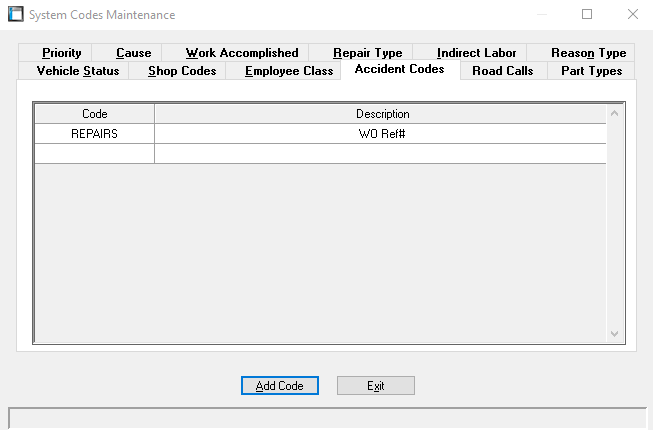This screenshot has width=653, height=430.
Task: Click the System Codes Maintenance window icon
Action: pyautogui.click(x=16, y=14)
